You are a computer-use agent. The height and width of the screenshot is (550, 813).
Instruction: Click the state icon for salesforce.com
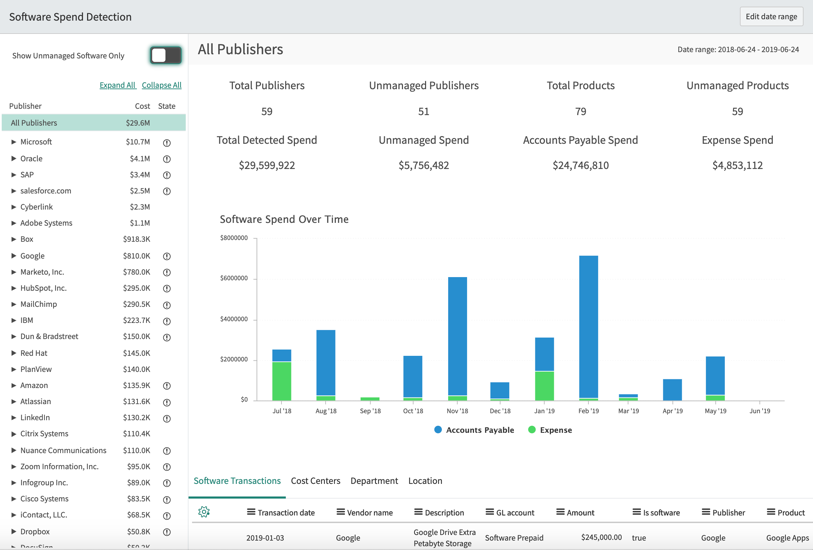(167, 191)
